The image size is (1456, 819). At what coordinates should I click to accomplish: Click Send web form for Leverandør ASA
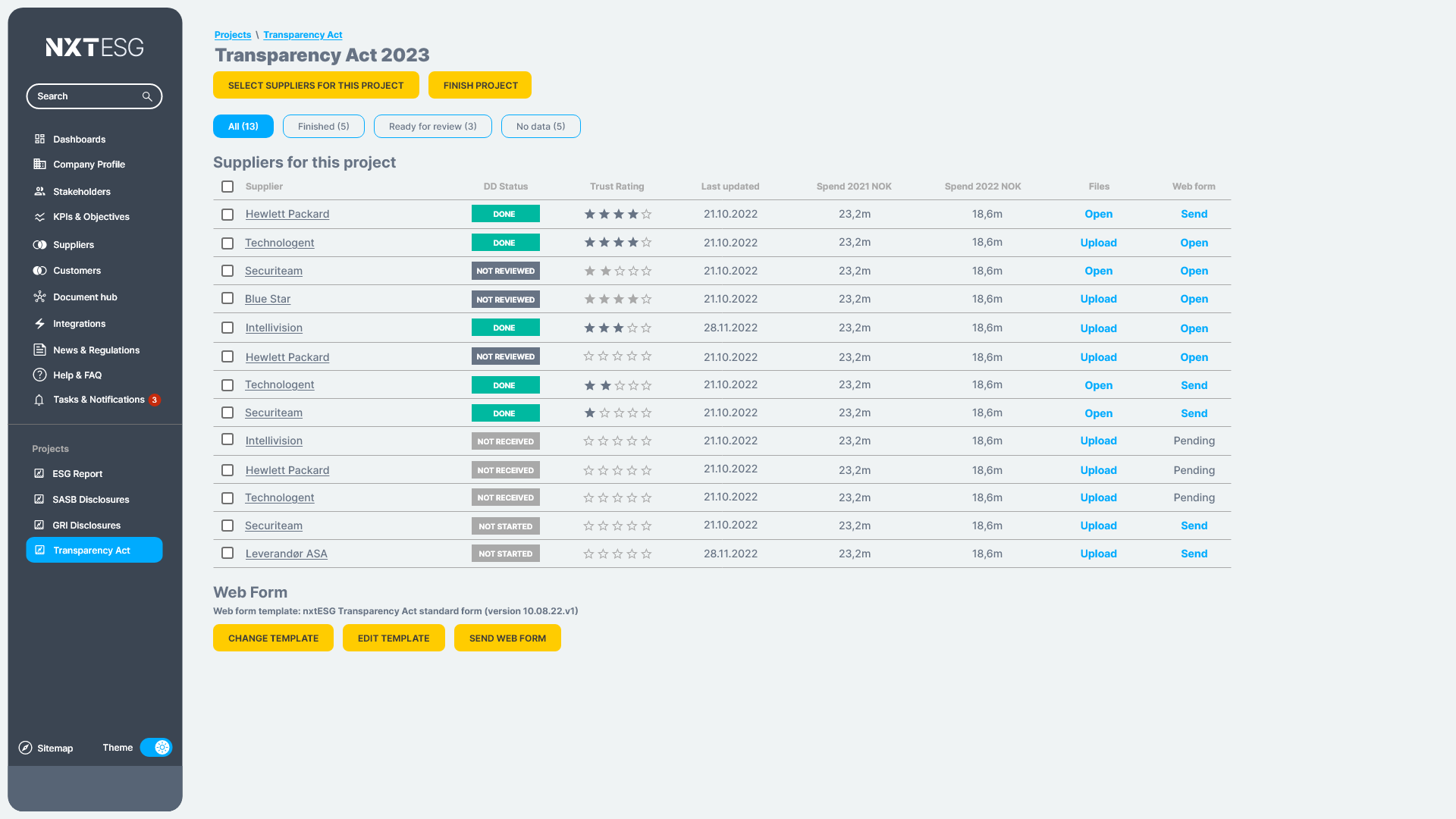point(1194,554)
